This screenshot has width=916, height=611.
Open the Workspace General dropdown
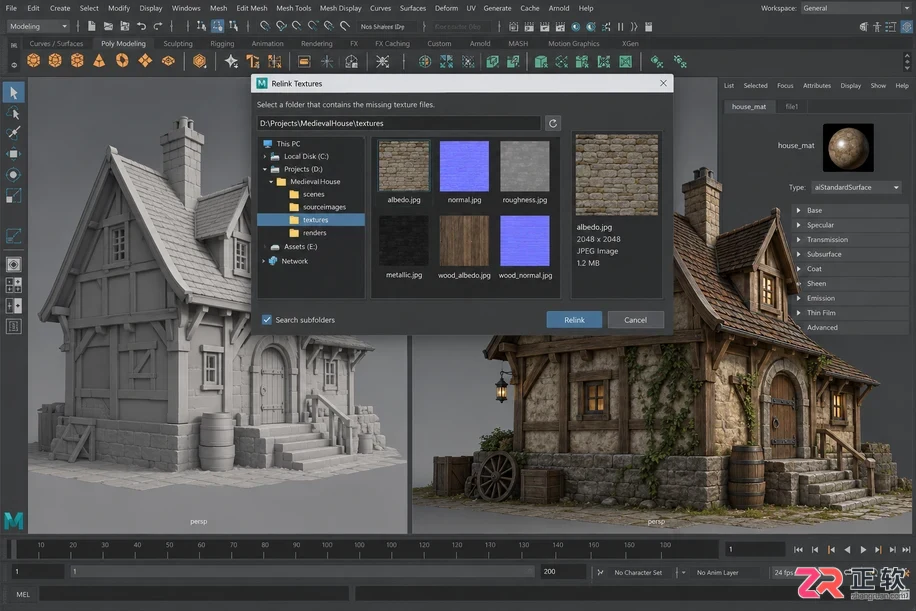pos(855,8)
